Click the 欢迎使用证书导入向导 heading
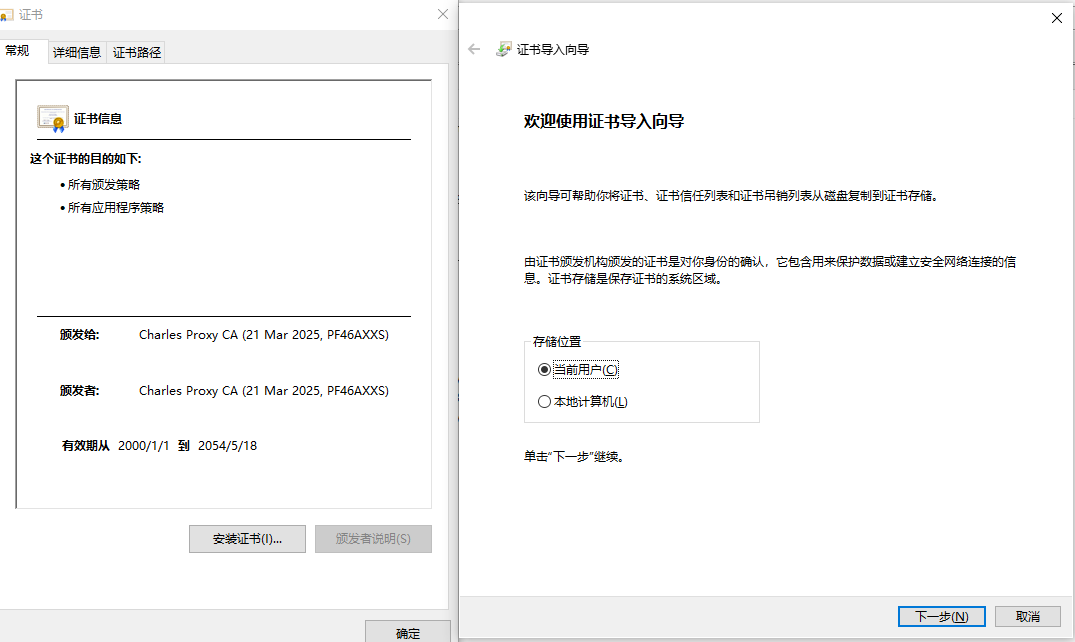This screenshot has height=642, width=1075. [604, 121]
